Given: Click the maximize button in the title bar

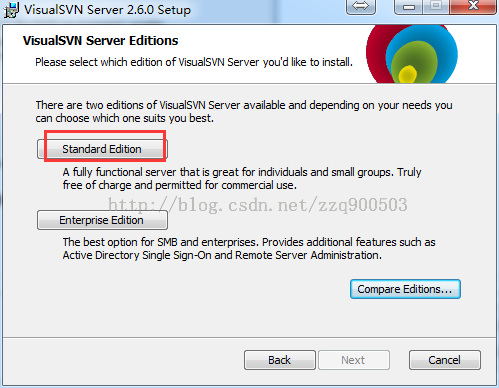Looking at the screenshot, I should coord(436,6).
